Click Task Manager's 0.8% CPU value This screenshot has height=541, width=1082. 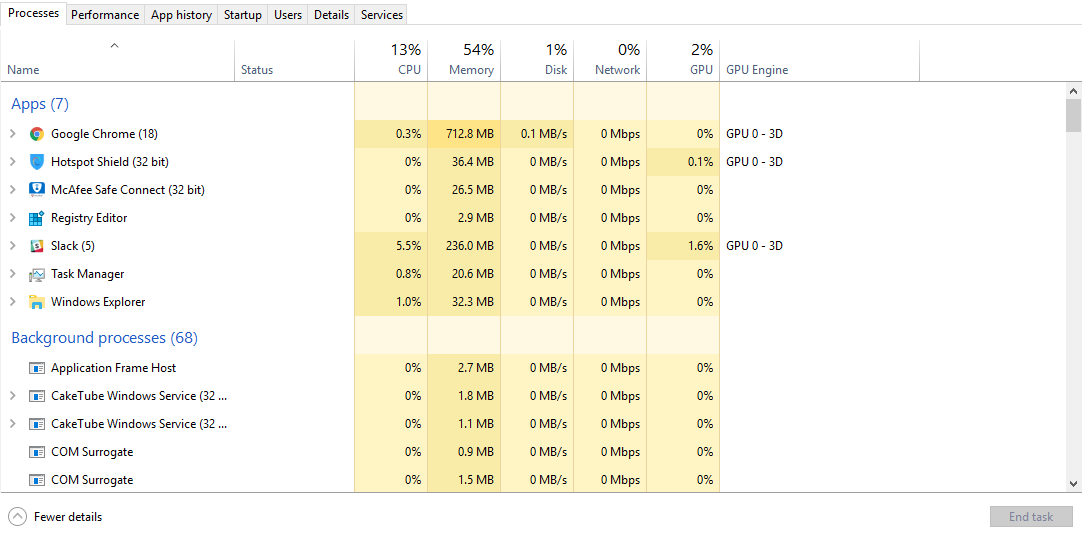tap(391, 274)
